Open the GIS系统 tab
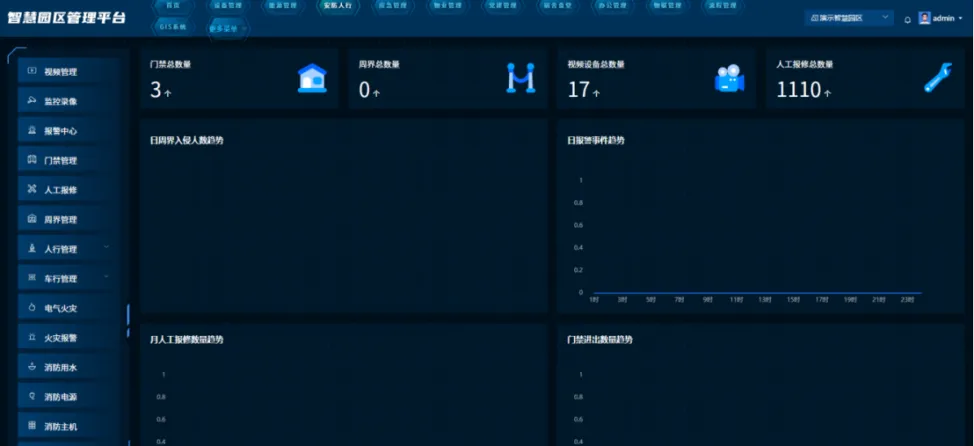974x446 pixels. [173, 27]
